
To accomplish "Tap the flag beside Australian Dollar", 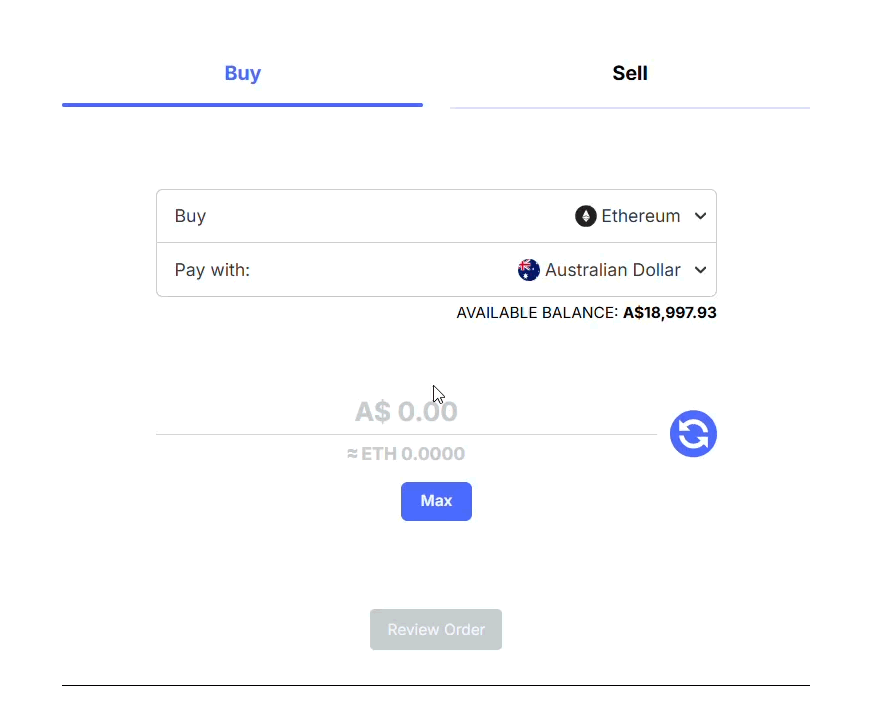I will click(528, 269).
